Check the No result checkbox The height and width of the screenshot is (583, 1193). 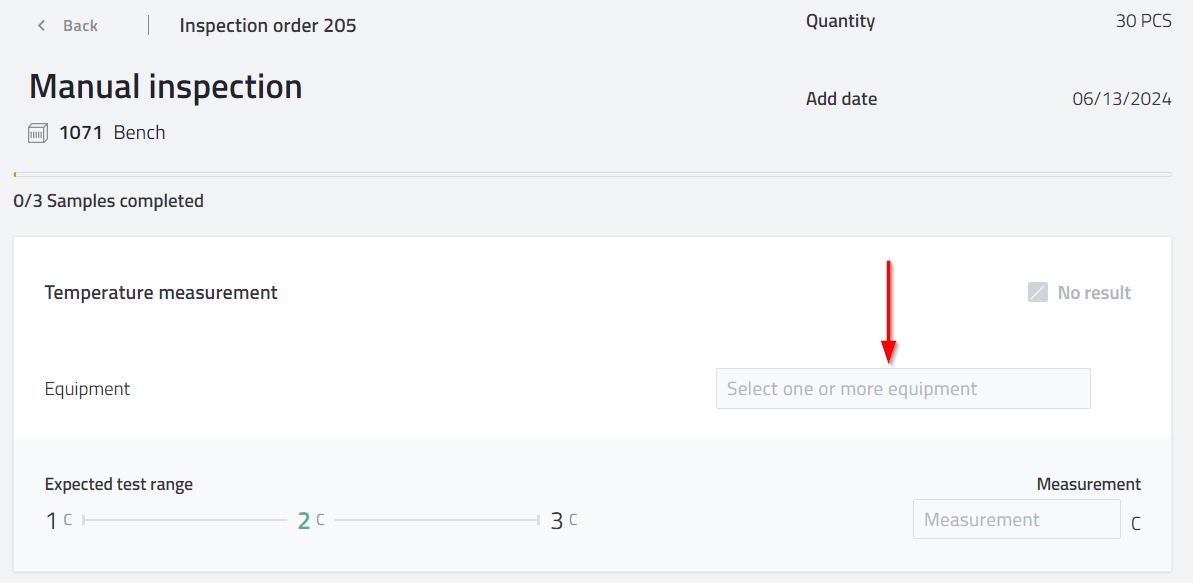point(1038,293)
